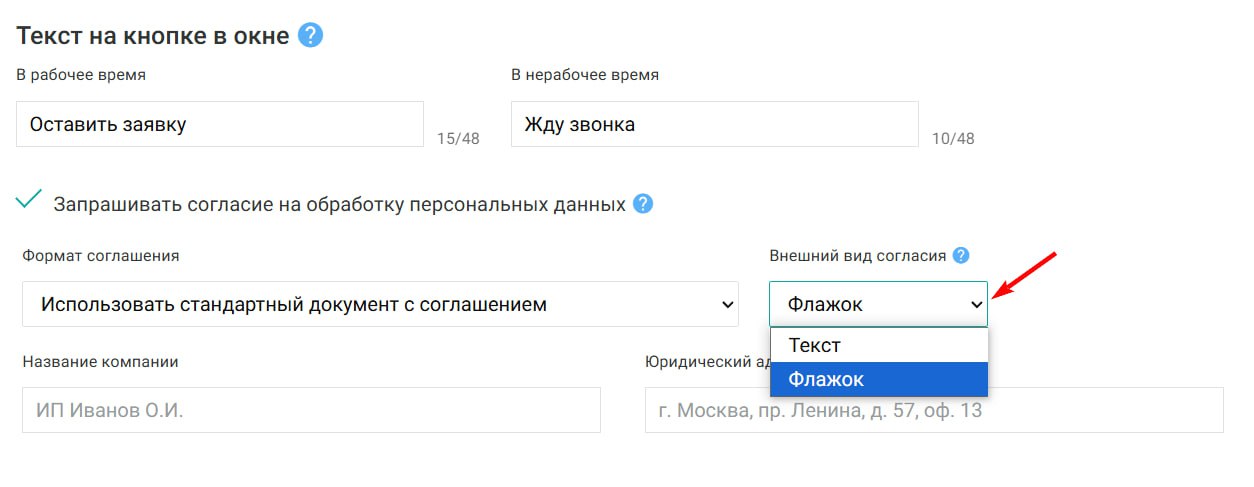Click the "Оставить заявку" working hours field
The image size is (1254, 487).
coord(220,124)
